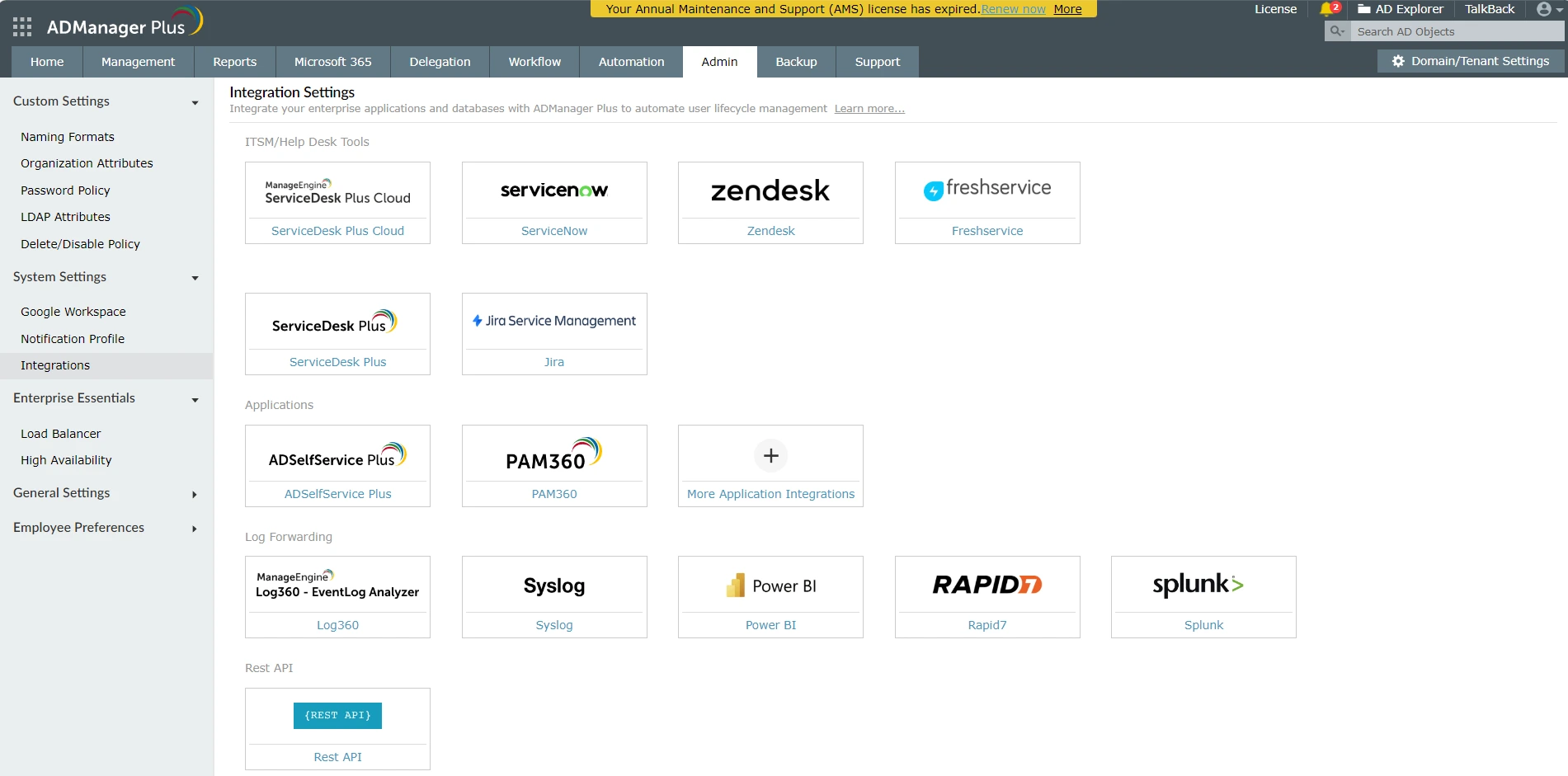Image resolution: width=1568 pixels, height=776 pixels.
Task: Click the Splunk logo
Action: point(1198,585)
